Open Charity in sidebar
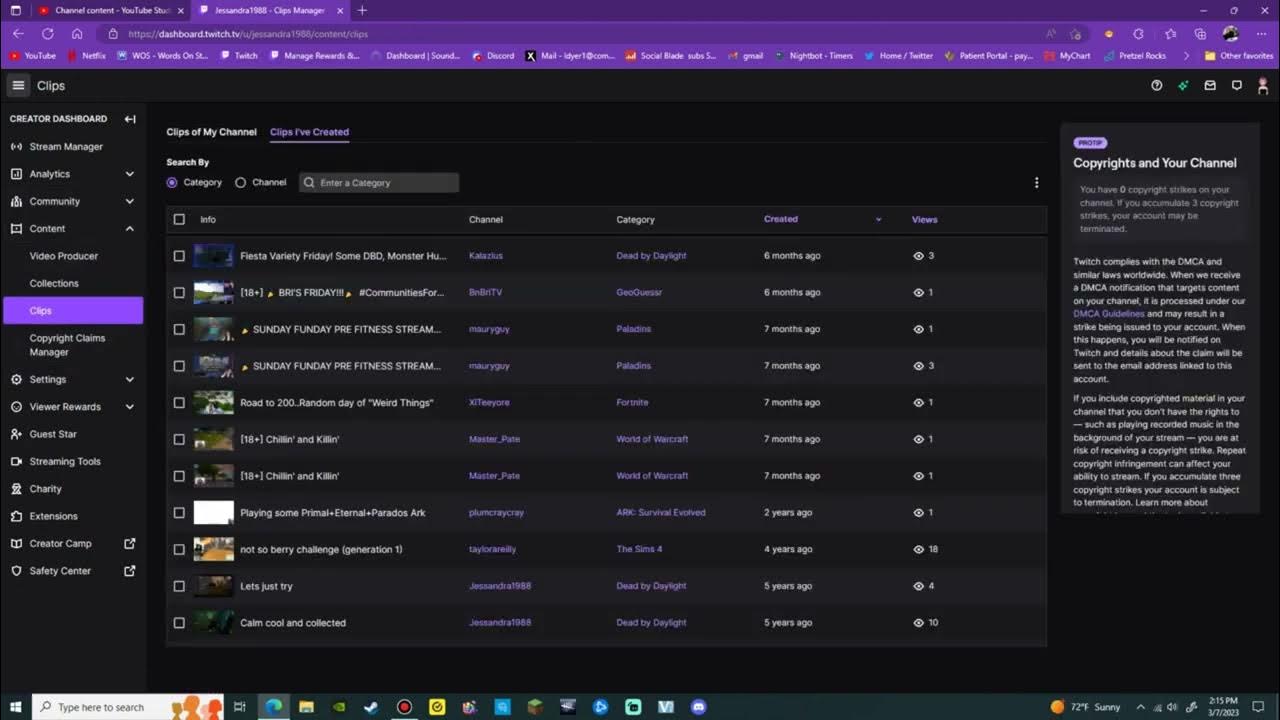Viewport: 1280px width, 720px height. pyautogui.click(x=46, y=489)
